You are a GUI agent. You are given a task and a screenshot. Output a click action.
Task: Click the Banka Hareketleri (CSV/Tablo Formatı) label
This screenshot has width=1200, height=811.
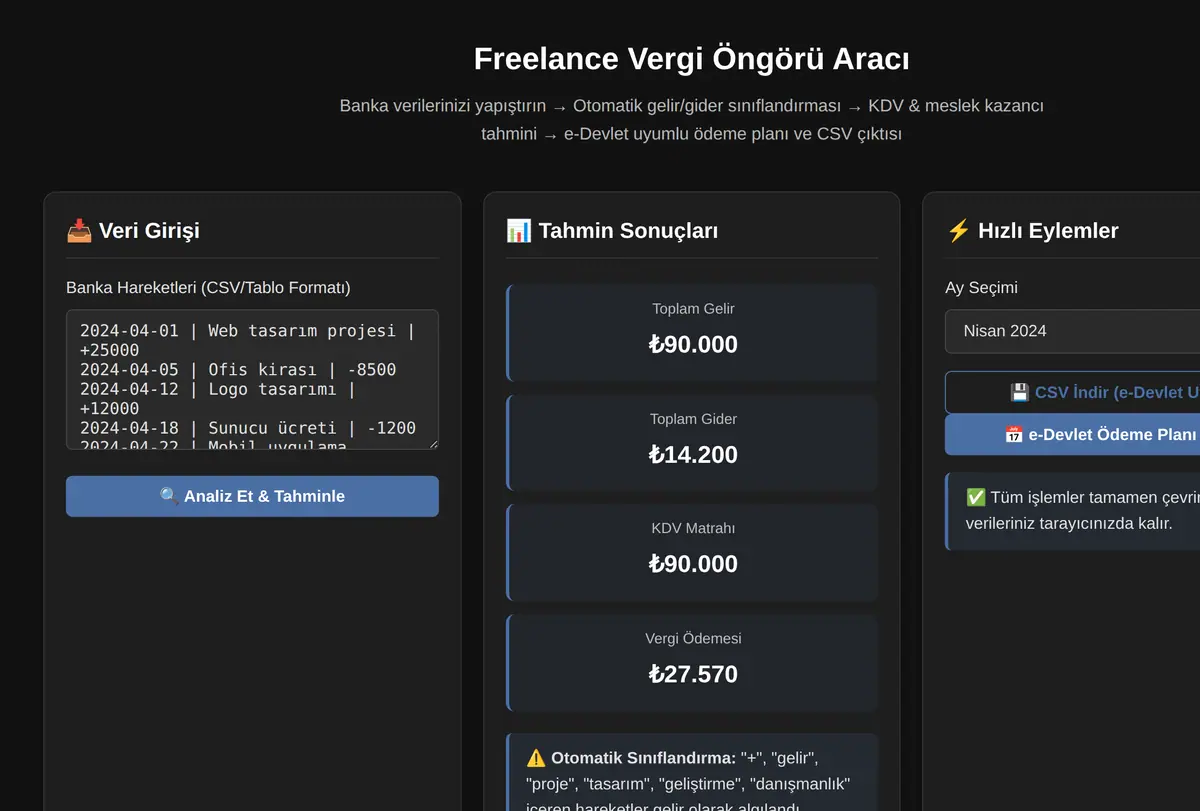(x=208, y=288)
